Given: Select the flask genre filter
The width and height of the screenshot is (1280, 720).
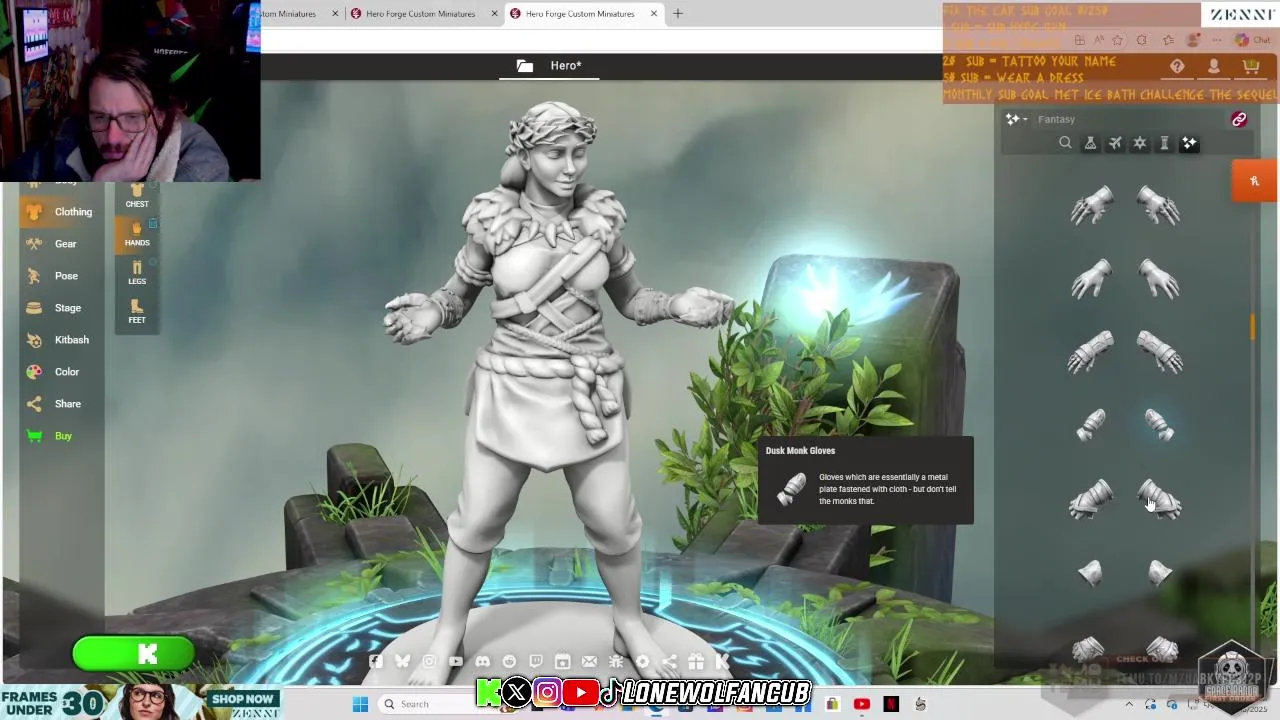Looking at the screenshot, I should (1090, 143).
